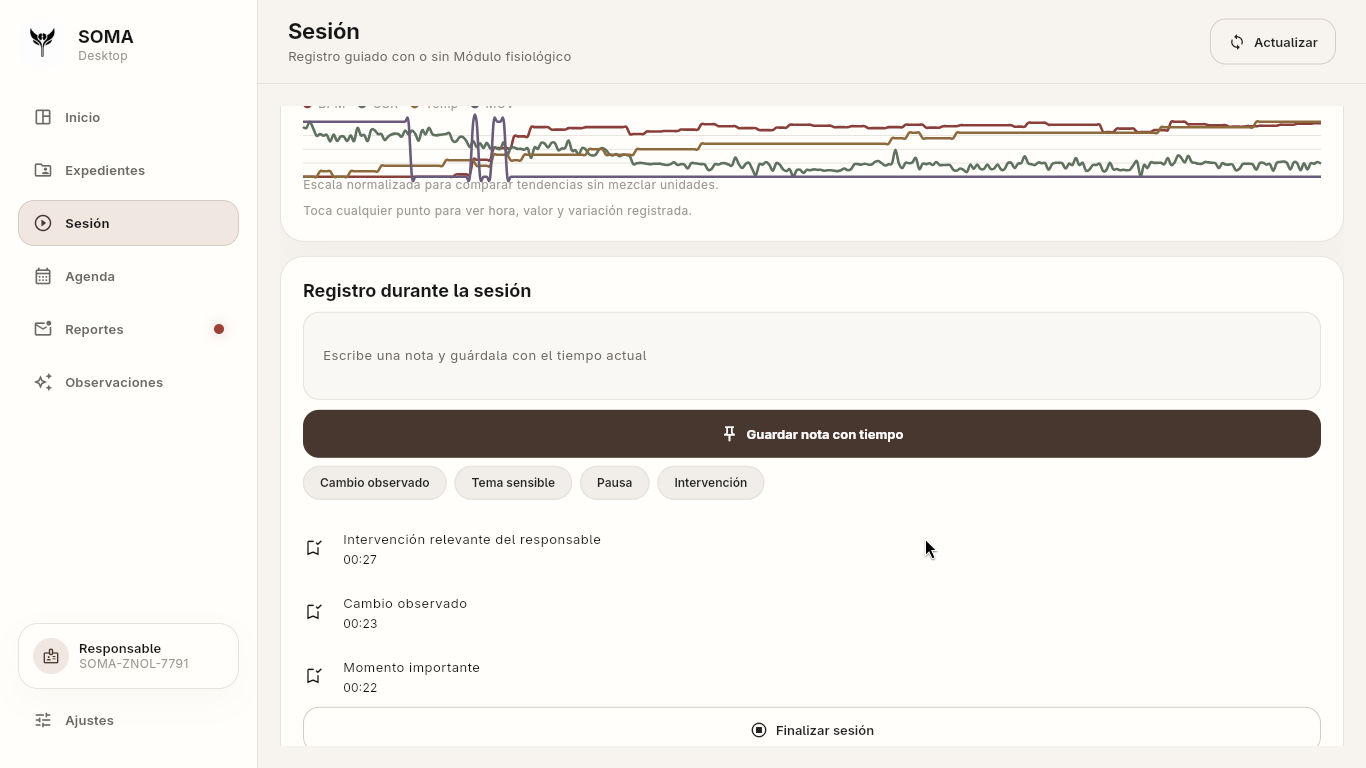Open Inicio via its dashboard icon
1366x768 pixels.
pos(43,117)
